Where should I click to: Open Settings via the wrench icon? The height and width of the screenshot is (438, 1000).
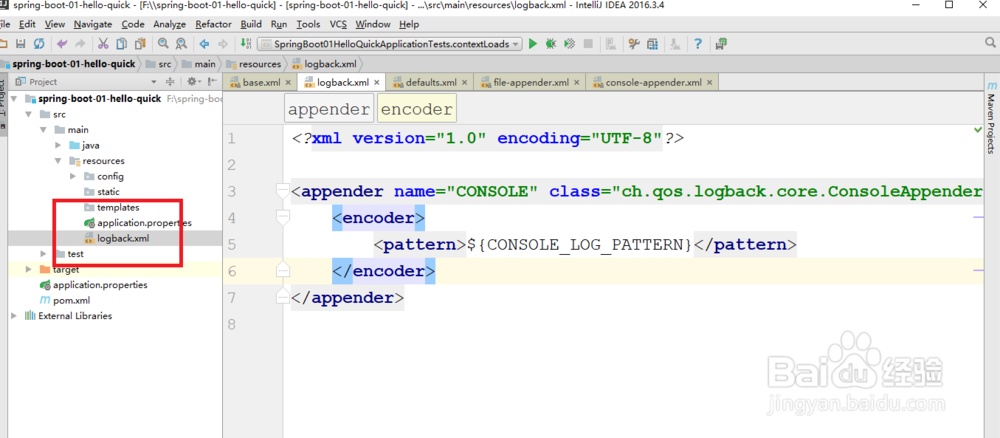[633, 44]
